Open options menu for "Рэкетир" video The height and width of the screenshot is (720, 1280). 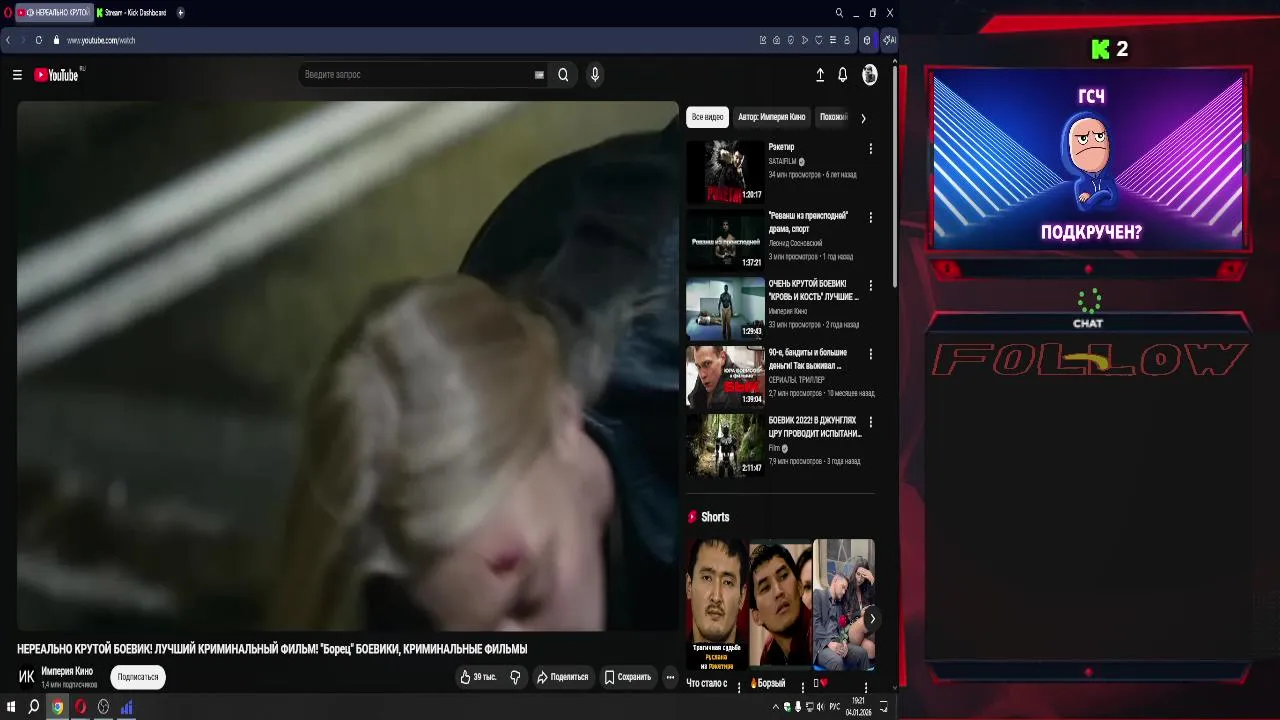(870, 149)
